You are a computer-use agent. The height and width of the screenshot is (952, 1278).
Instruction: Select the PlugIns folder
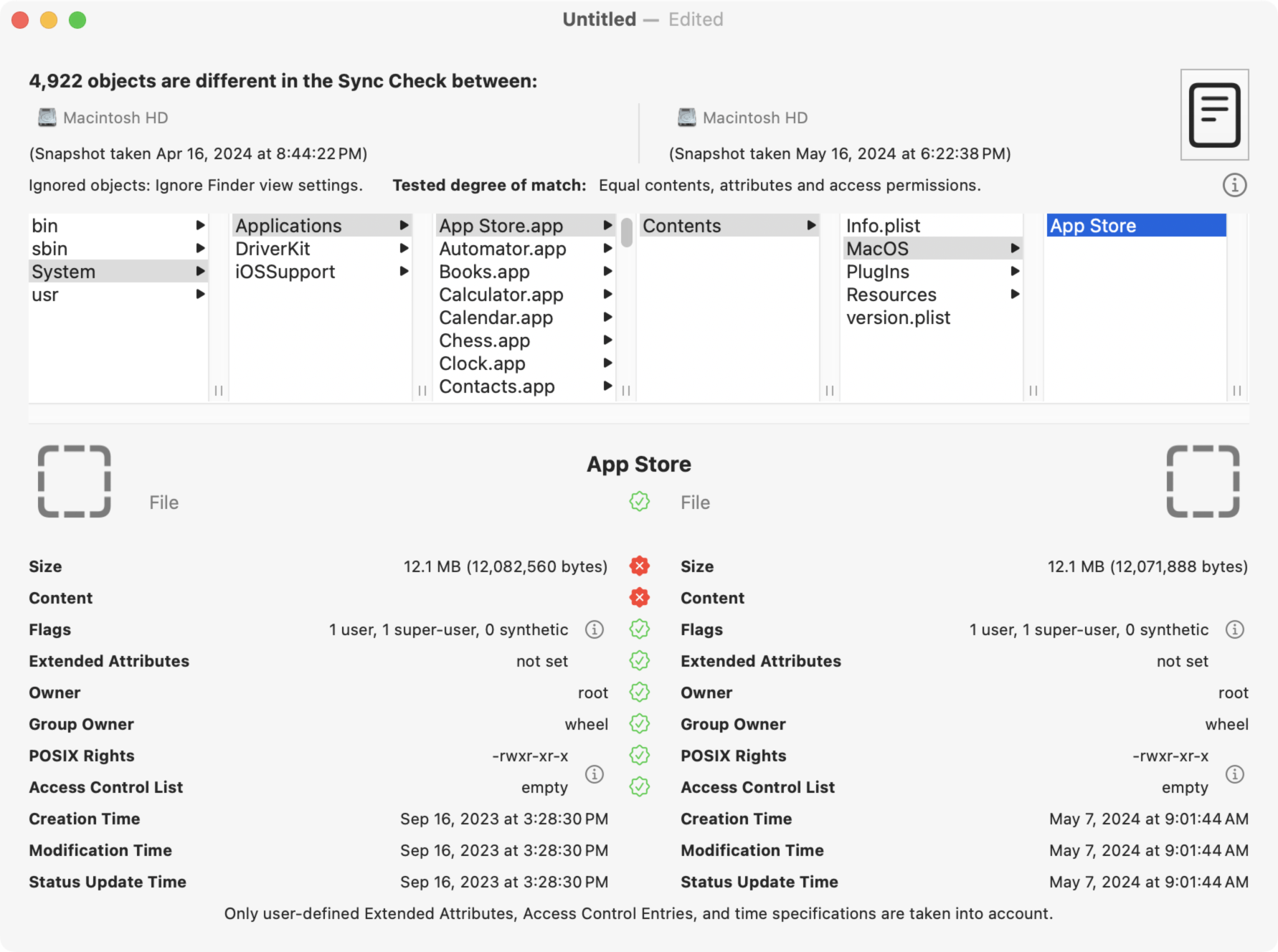[x=933, y=272]
